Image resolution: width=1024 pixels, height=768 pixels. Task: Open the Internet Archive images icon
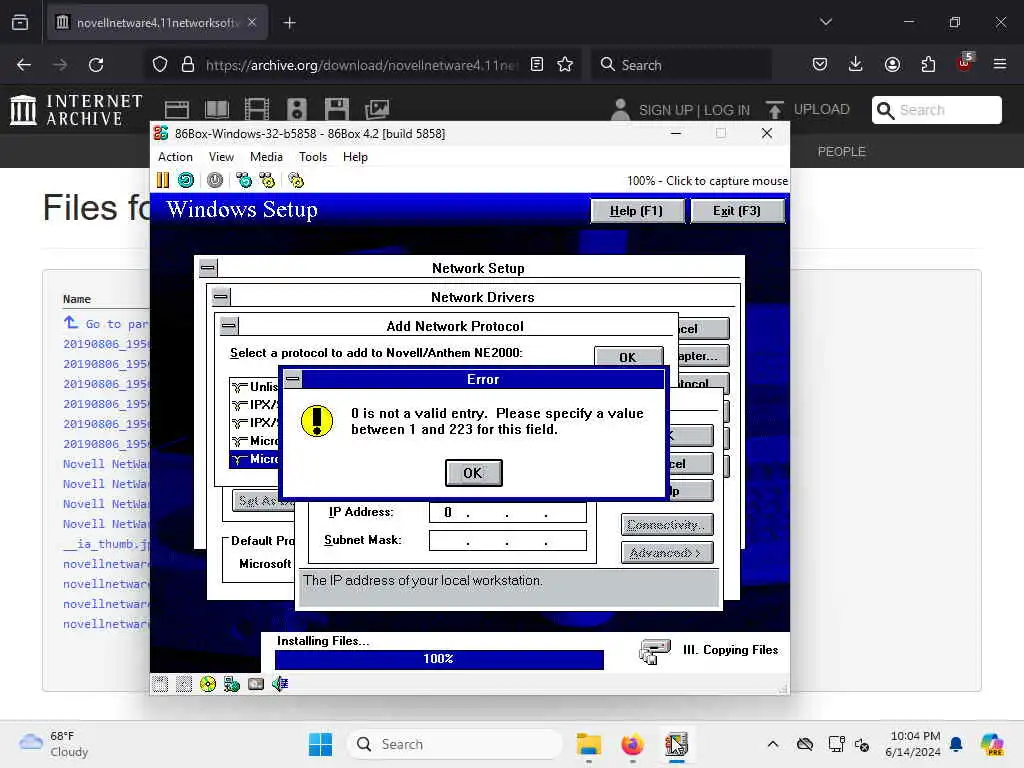pyautogui.click(x=377, y=109)
